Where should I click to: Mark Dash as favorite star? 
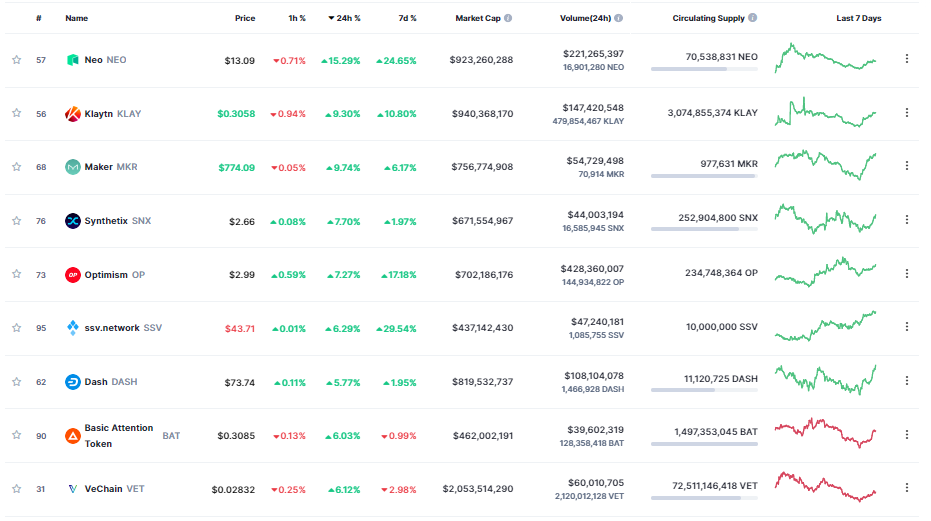[x=17, y=381]
